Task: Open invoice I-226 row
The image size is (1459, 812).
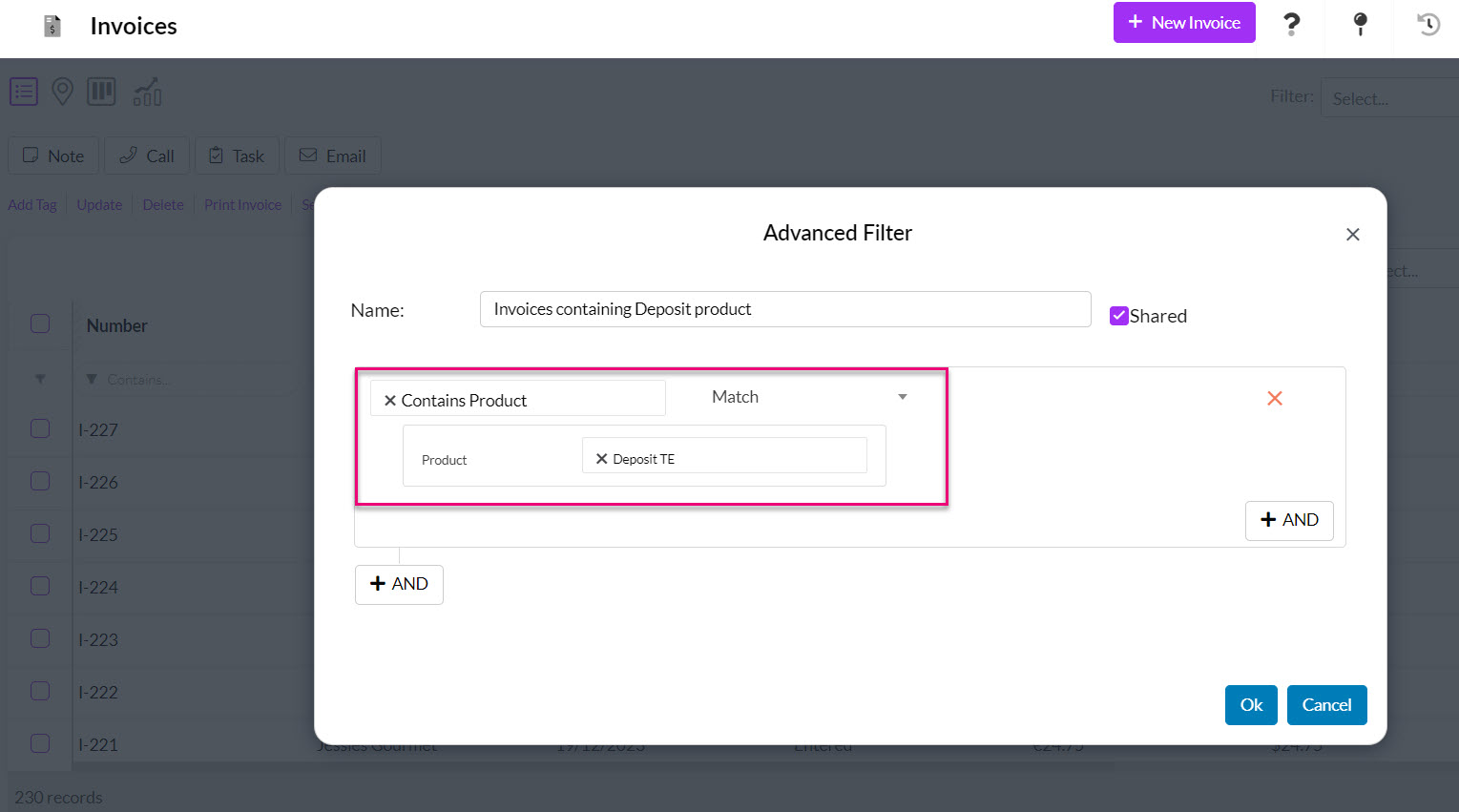Action: point(98,483)
